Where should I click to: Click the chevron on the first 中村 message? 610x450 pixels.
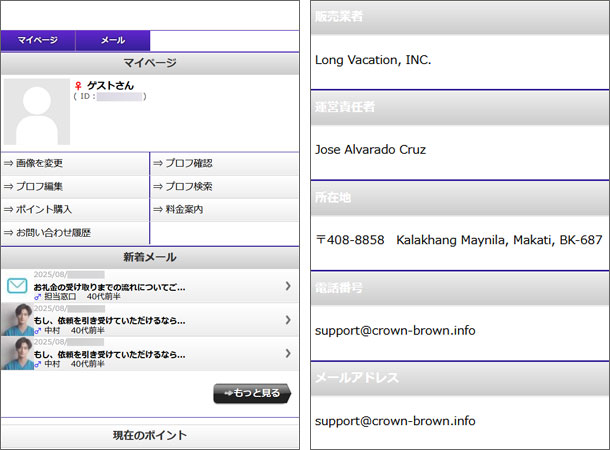[x=288, y=320]
